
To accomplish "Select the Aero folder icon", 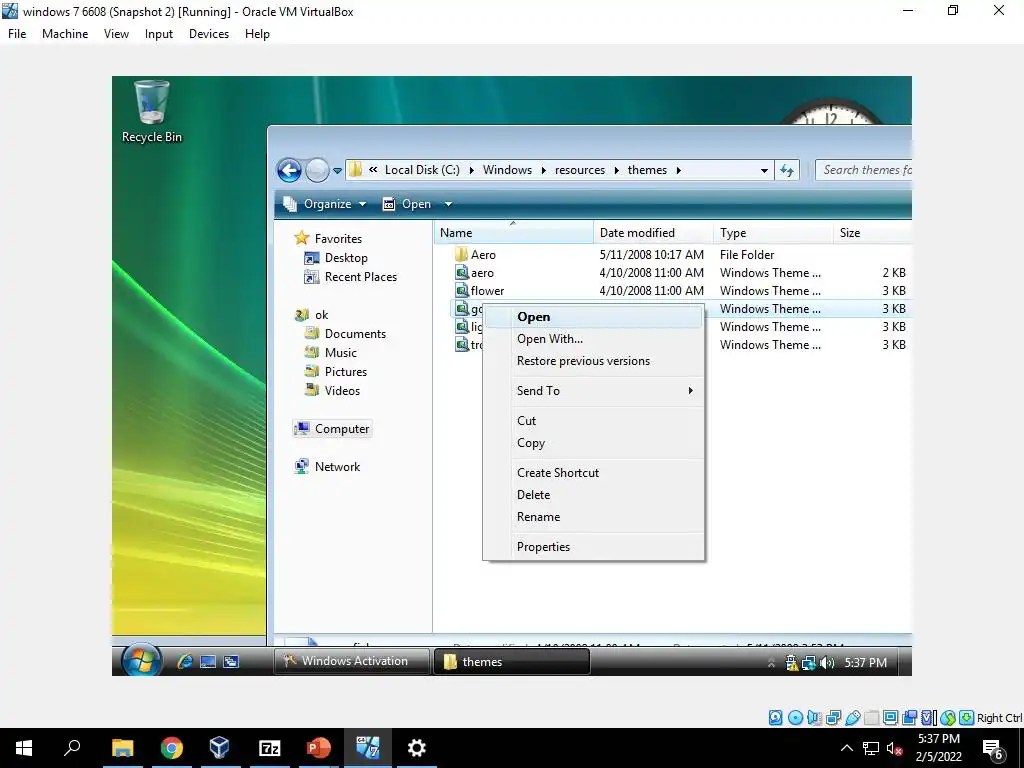I will [461, 255].
